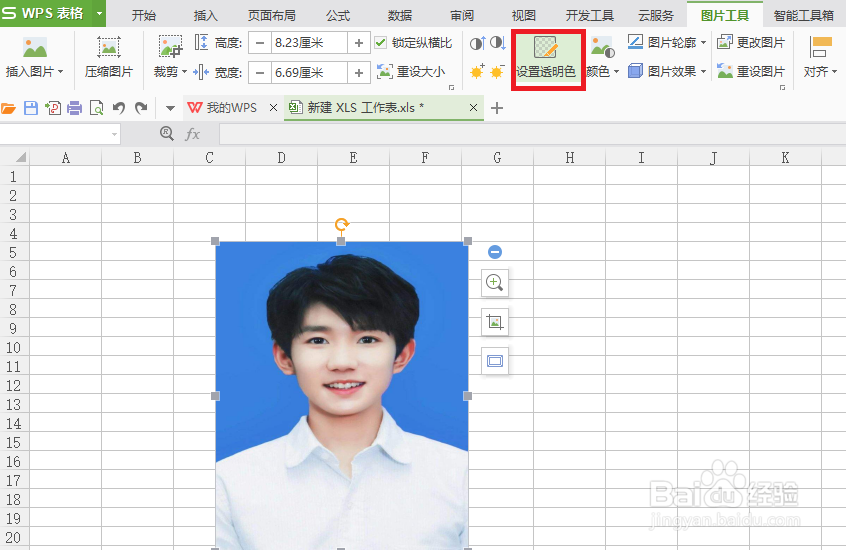Image resolution: width=846 pixels, height=550 pixels.
Task: Click the Save icon in quick toolbar
Action: coord(31,108)
